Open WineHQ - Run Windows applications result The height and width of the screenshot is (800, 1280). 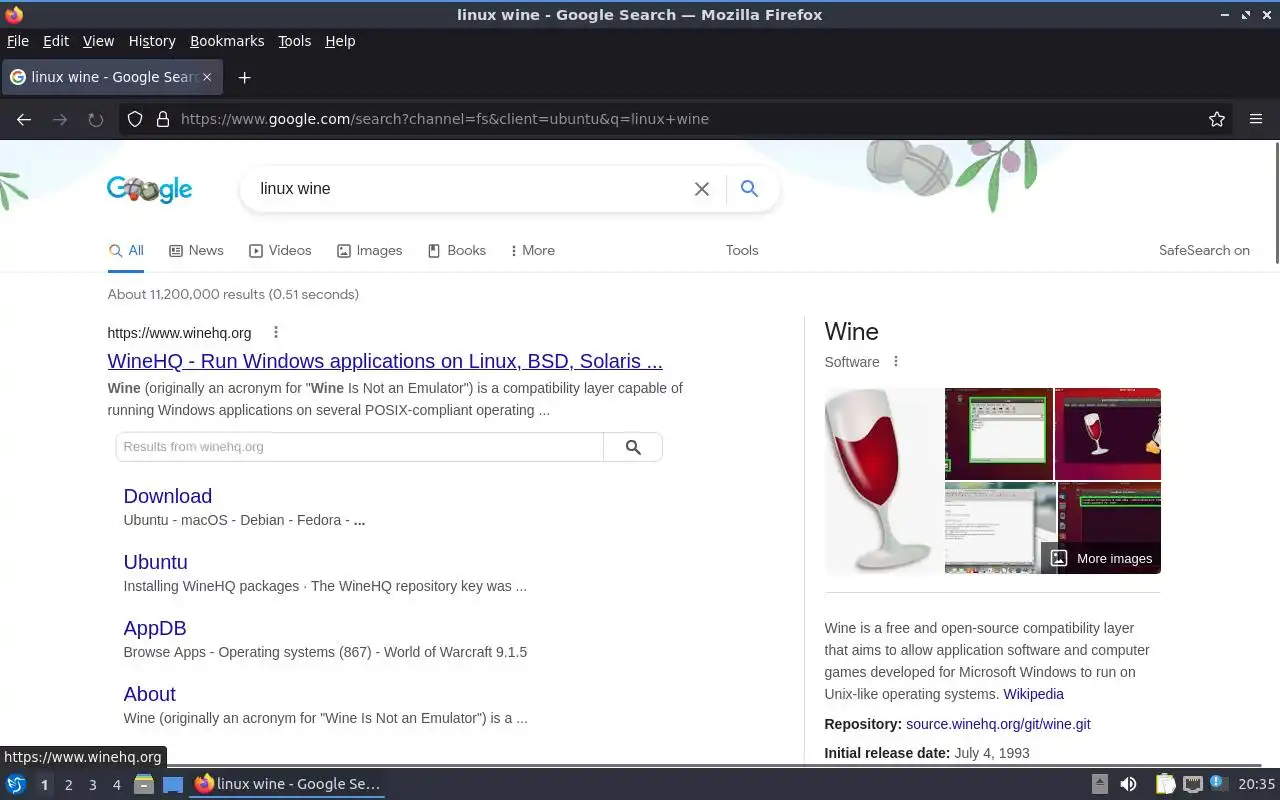385,361
